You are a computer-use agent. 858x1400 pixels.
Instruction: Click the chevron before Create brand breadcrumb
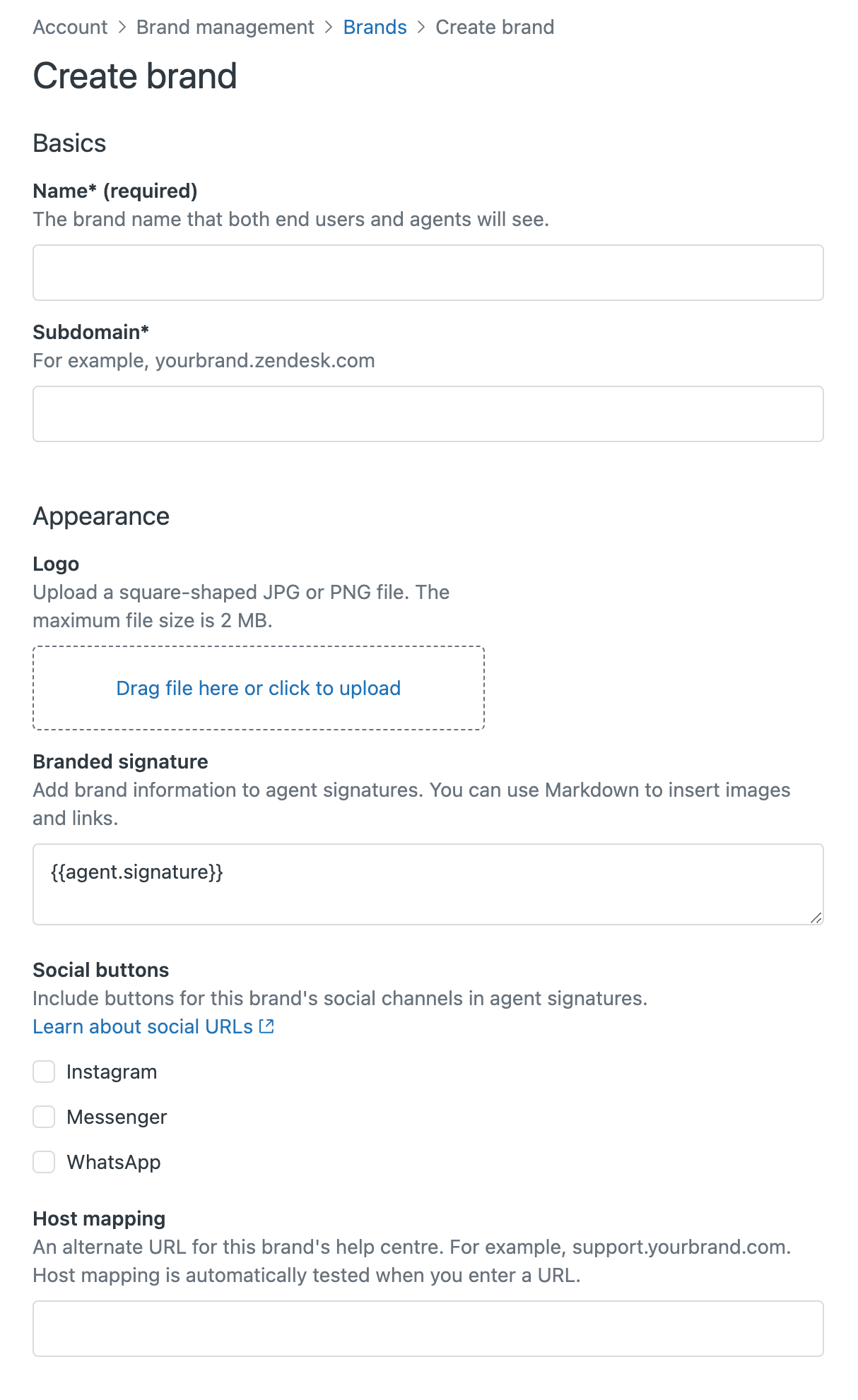click(x=421, y=27)
